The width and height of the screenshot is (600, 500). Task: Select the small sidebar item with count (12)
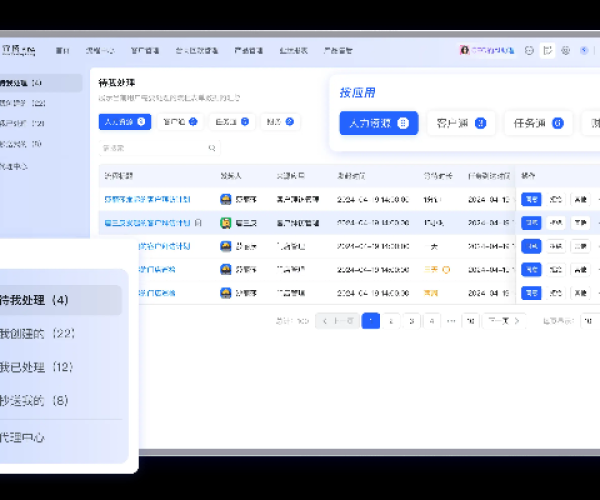click(22, 123)
